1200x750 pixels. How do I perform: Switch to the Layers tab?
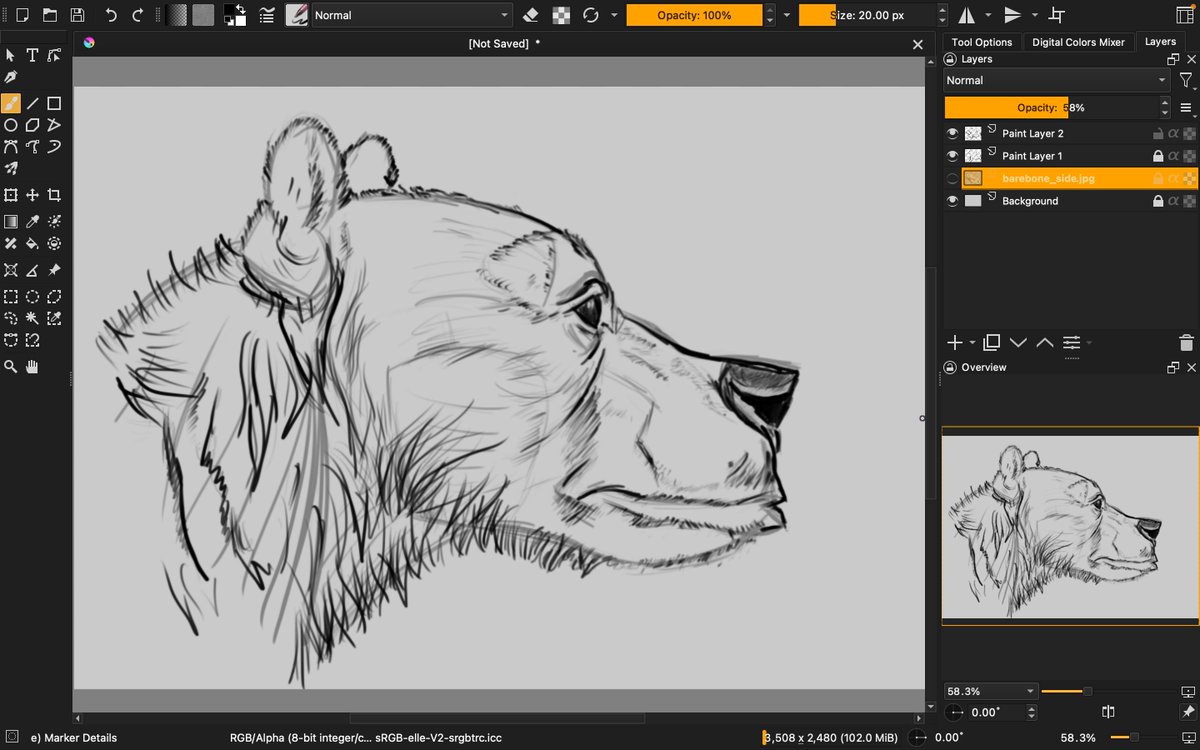pyautogui.click(x=1160, y=42)
